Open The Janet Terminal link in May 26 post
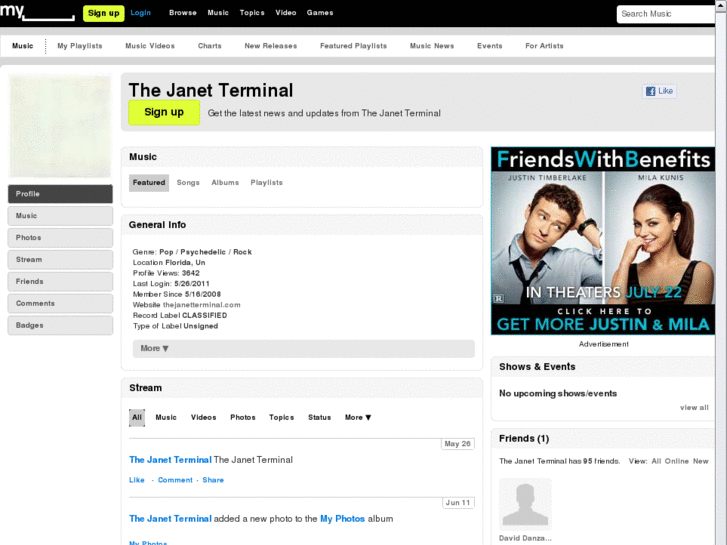The width and height of the screenshot is (727, 545). click(x=170, y=460)
